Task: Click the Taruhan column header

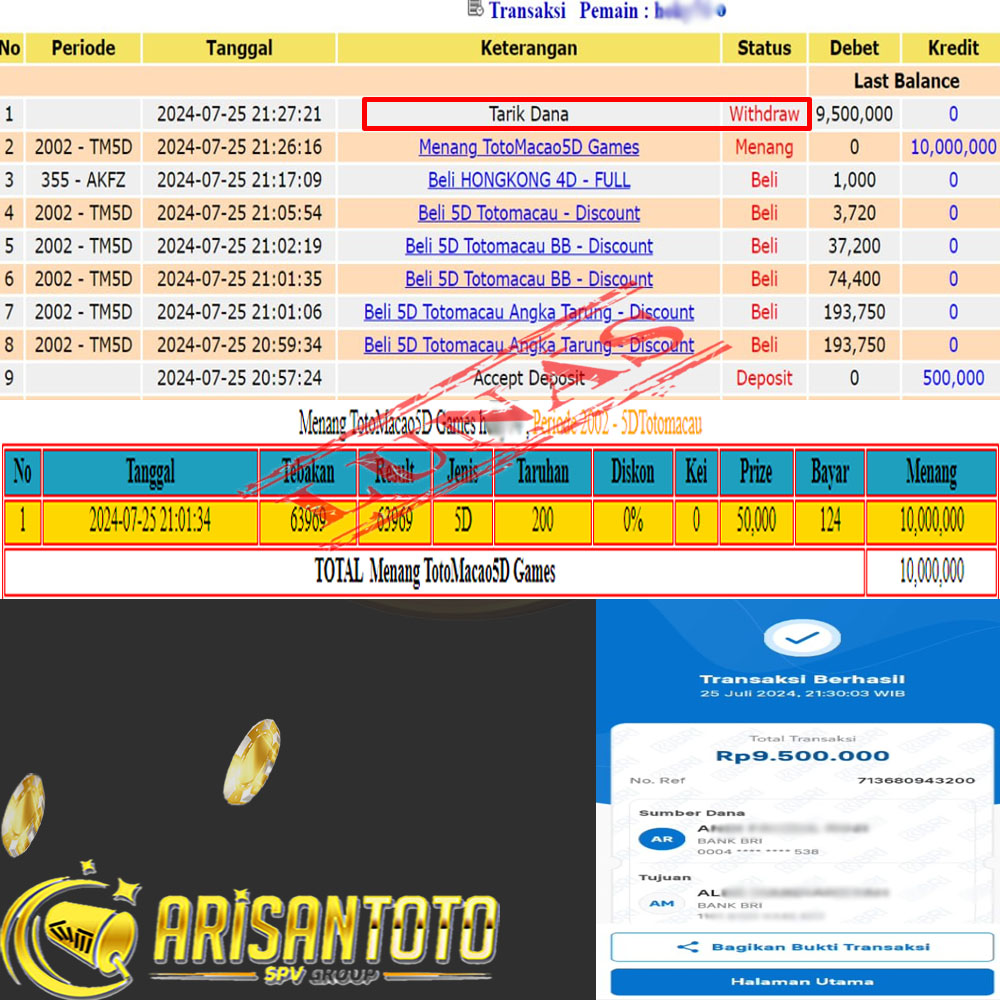Action: [543, 473]
